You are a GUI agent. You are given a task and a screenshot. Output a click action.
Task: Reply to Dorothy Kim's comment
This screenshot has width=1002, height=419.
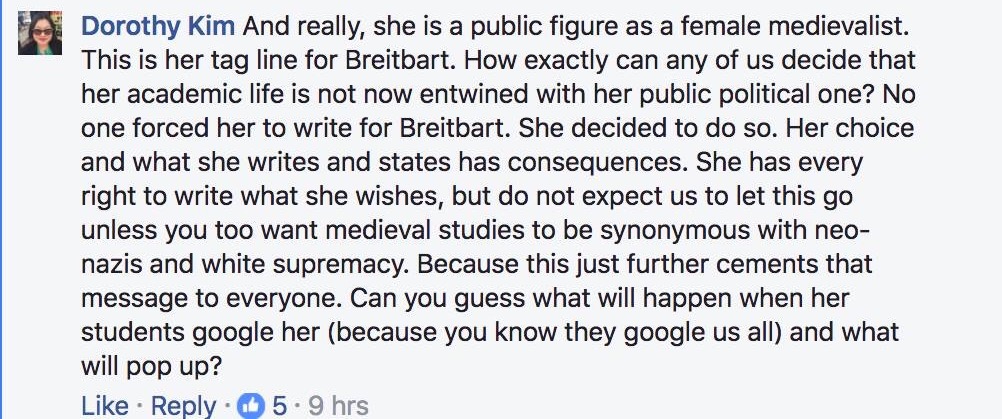pos(183,406)
